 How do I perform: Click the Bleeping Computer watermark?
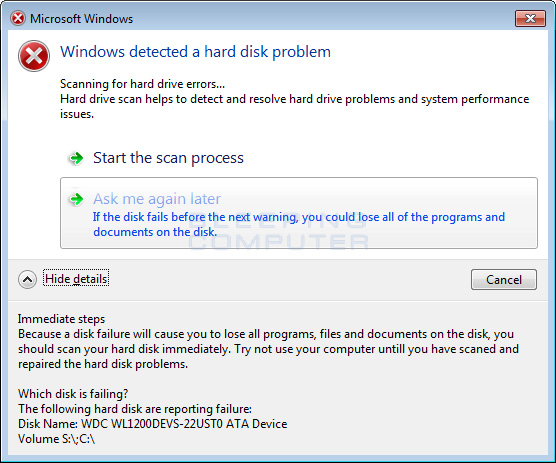click(x=278, y=230)
